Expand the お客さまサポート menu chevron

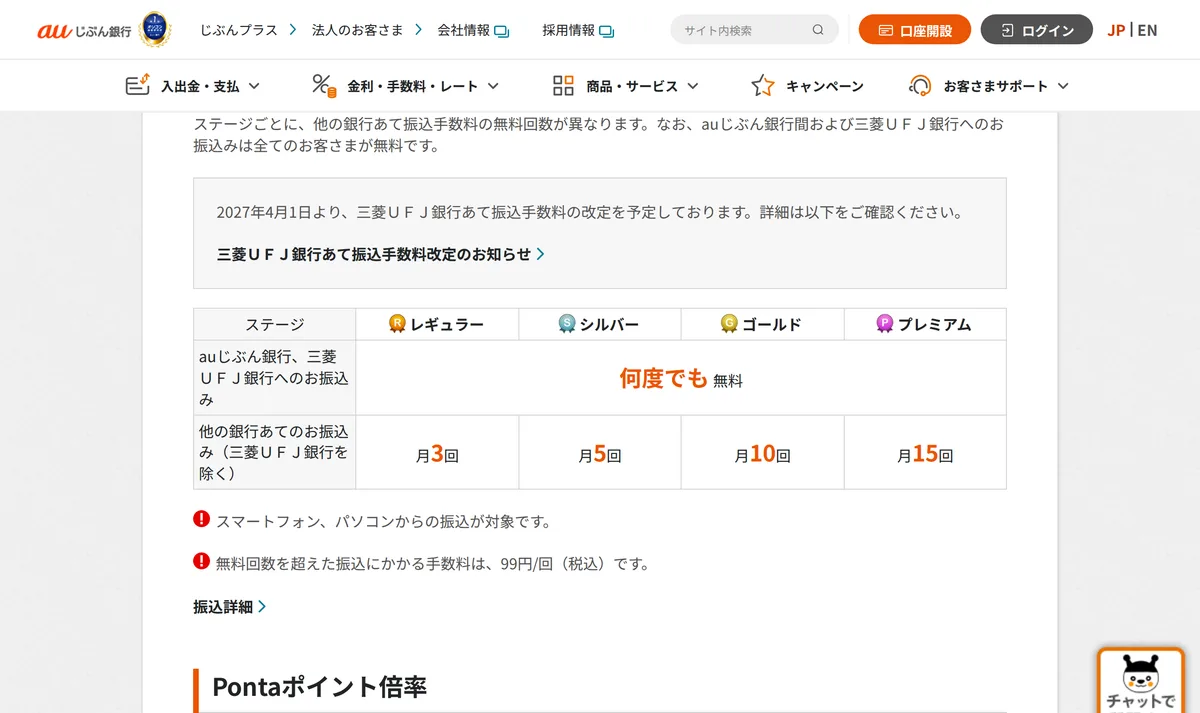pyautogui.click(x=1063, y=86)
